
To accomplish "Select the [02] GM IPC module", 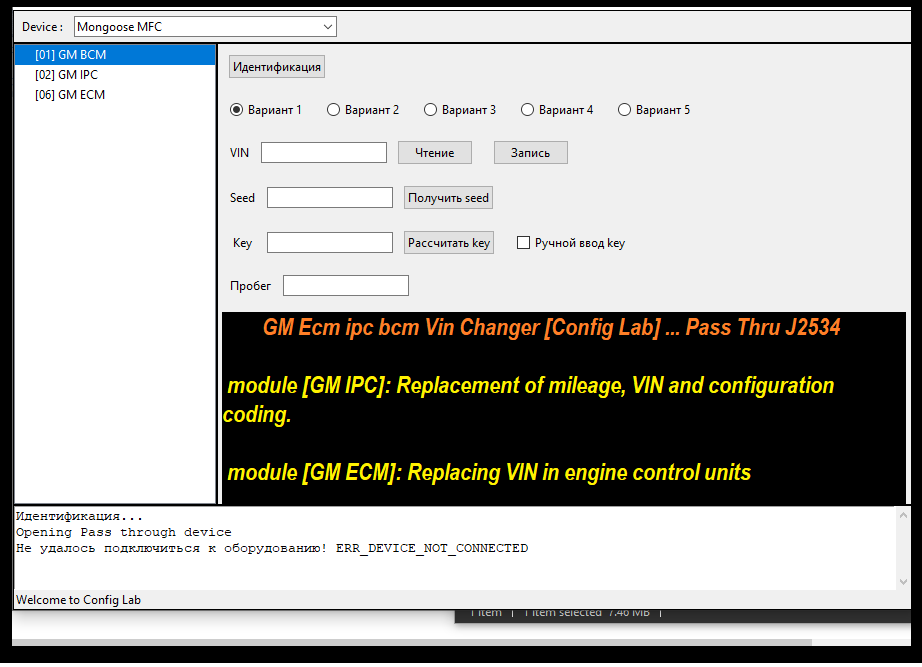I will tap(67, 74).
